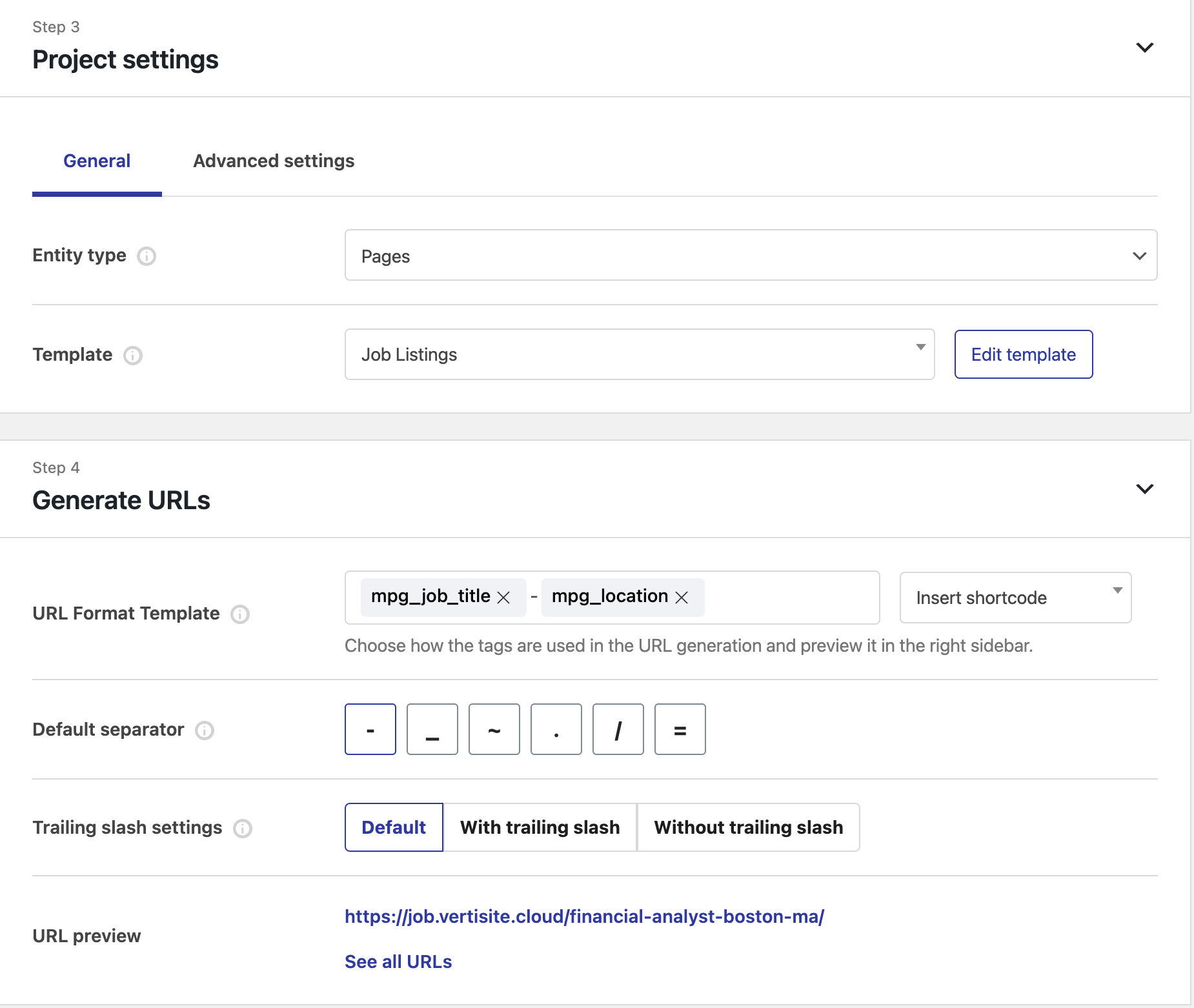Switch to the General tab
Viewport: 1194px width, 1008px height.
[97, 161]
